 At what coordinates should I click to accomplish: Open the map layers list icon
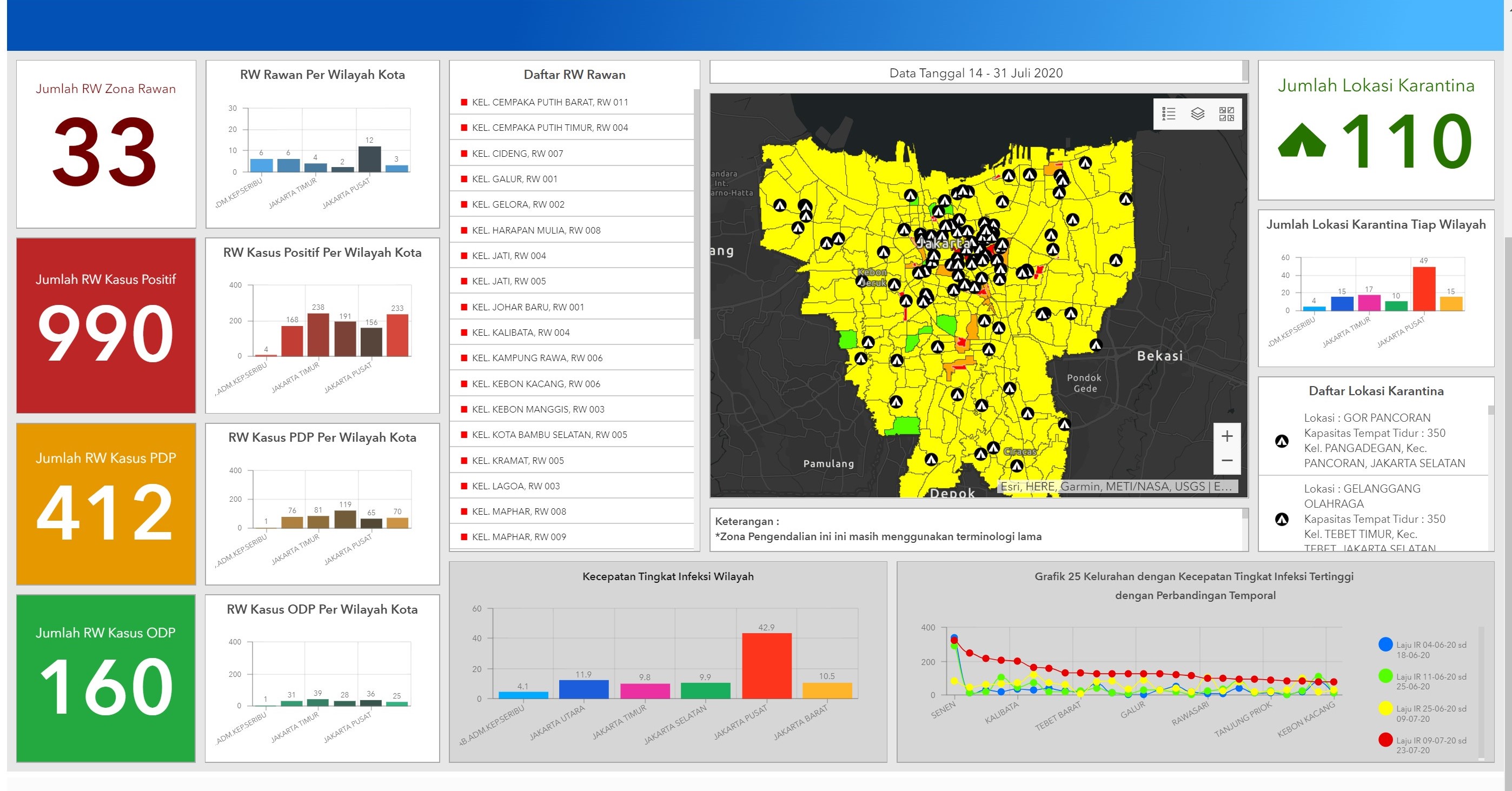click(1197, 114)
